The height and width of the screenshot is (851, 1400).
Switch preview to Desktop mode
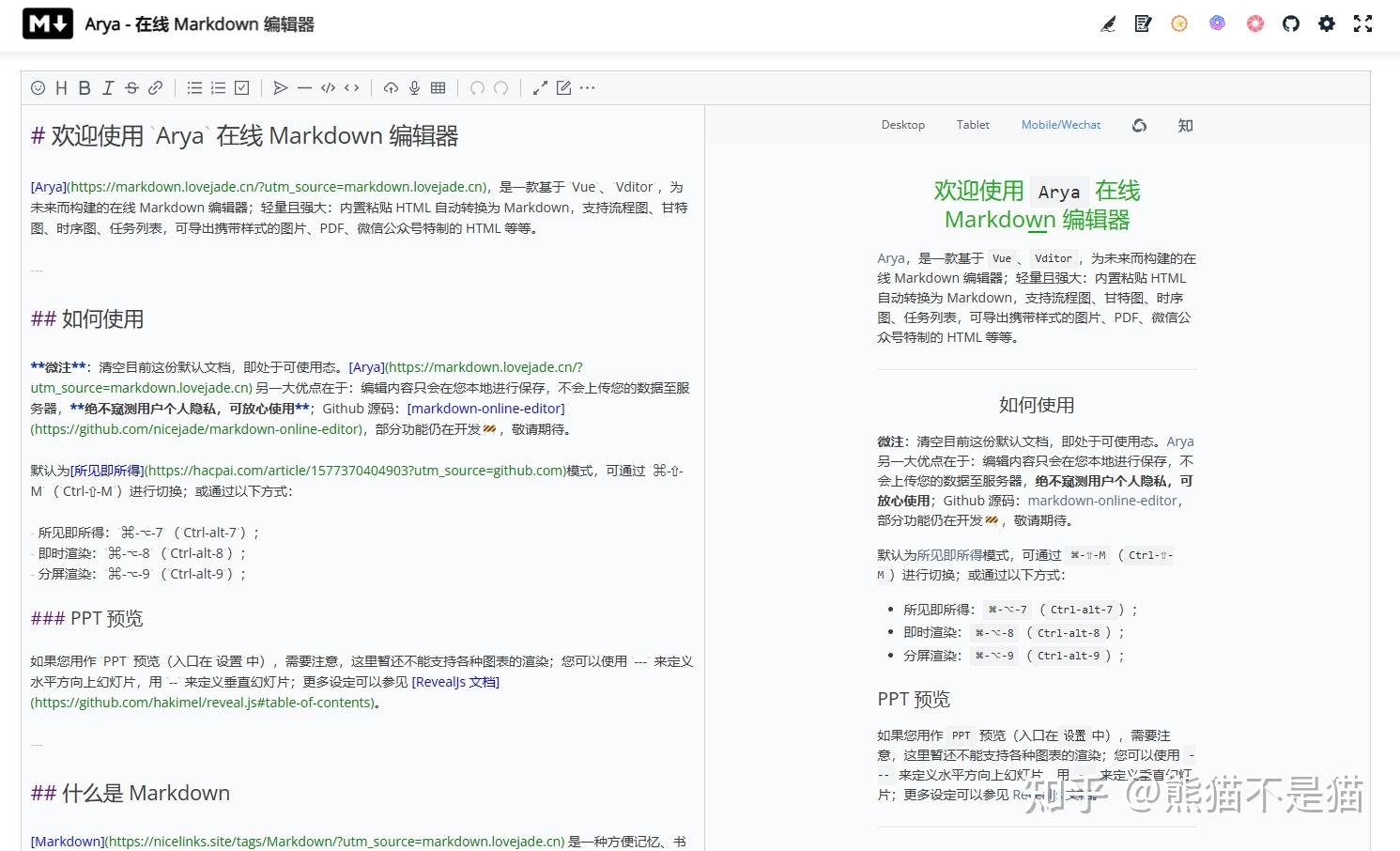coord(902,124)
